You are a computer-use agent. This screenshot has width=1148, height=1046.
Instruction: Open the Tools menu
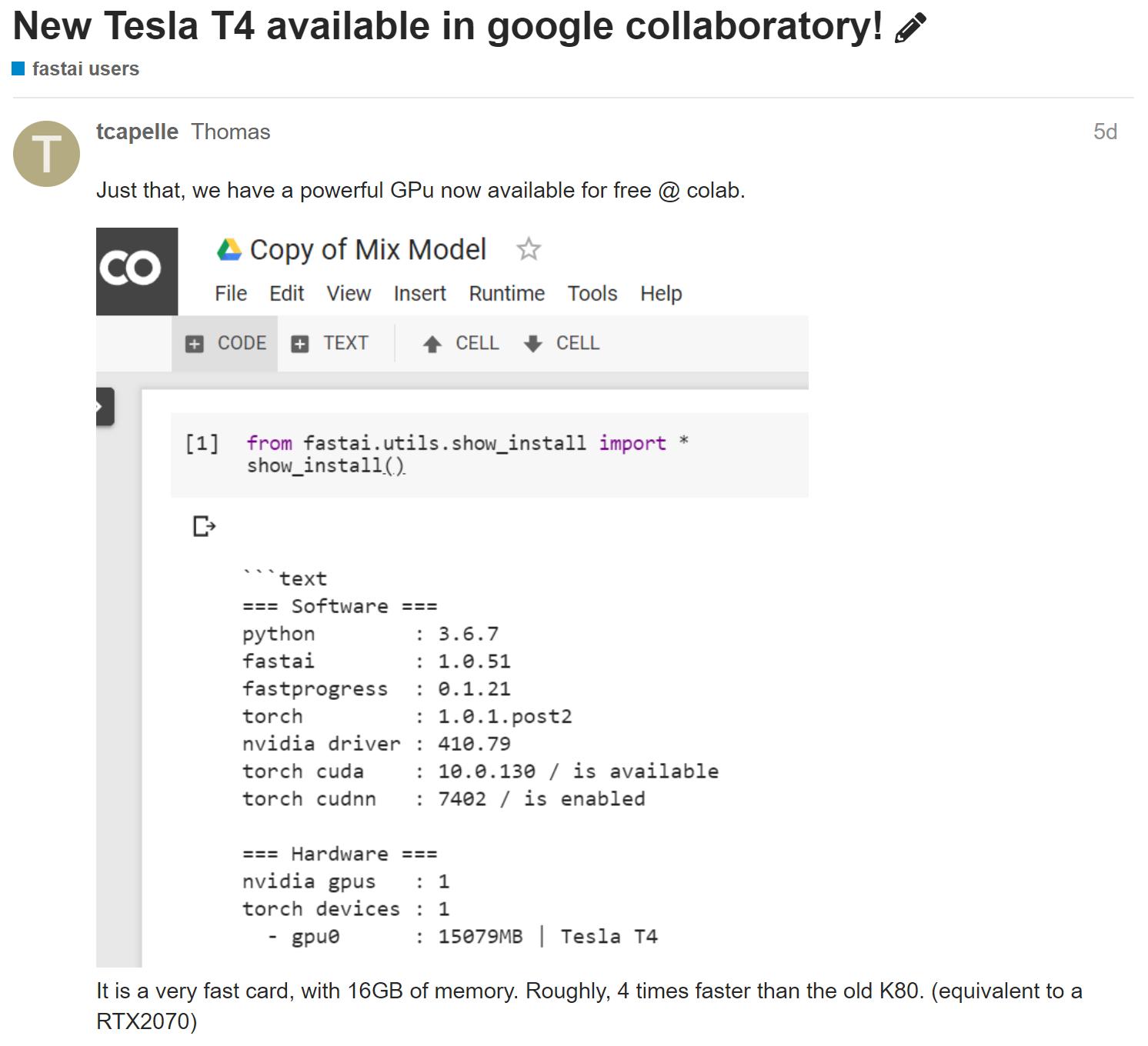(x=592, y=294)
